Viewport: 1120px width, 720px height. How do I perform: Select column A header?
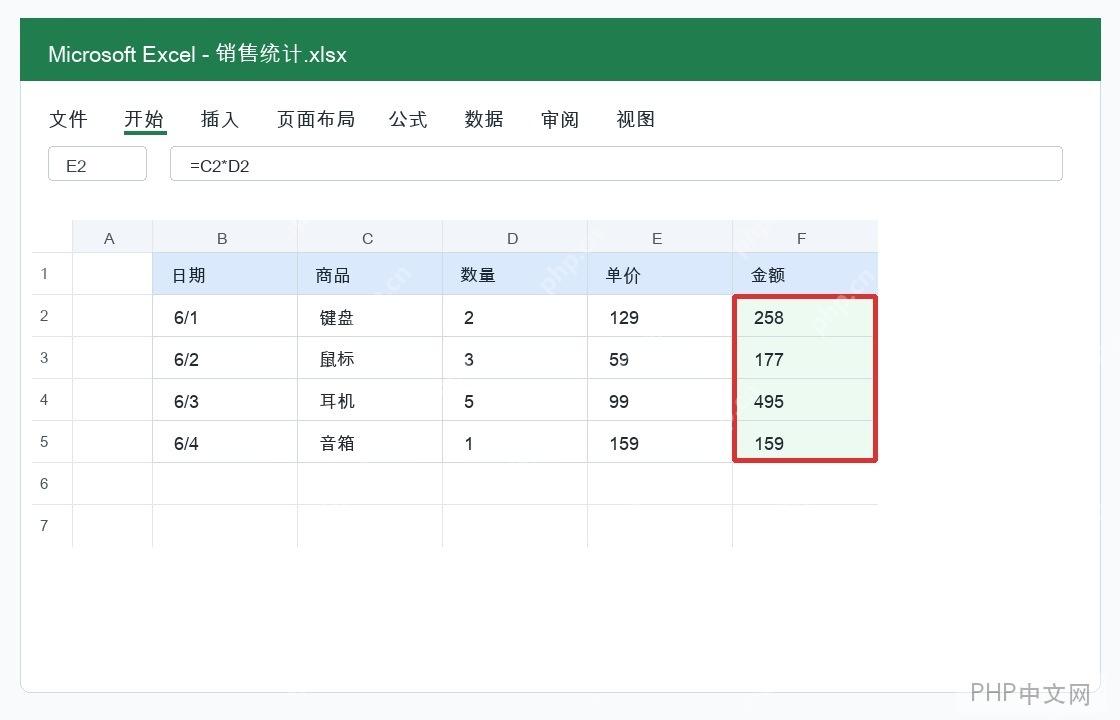(x=112, y=237)
